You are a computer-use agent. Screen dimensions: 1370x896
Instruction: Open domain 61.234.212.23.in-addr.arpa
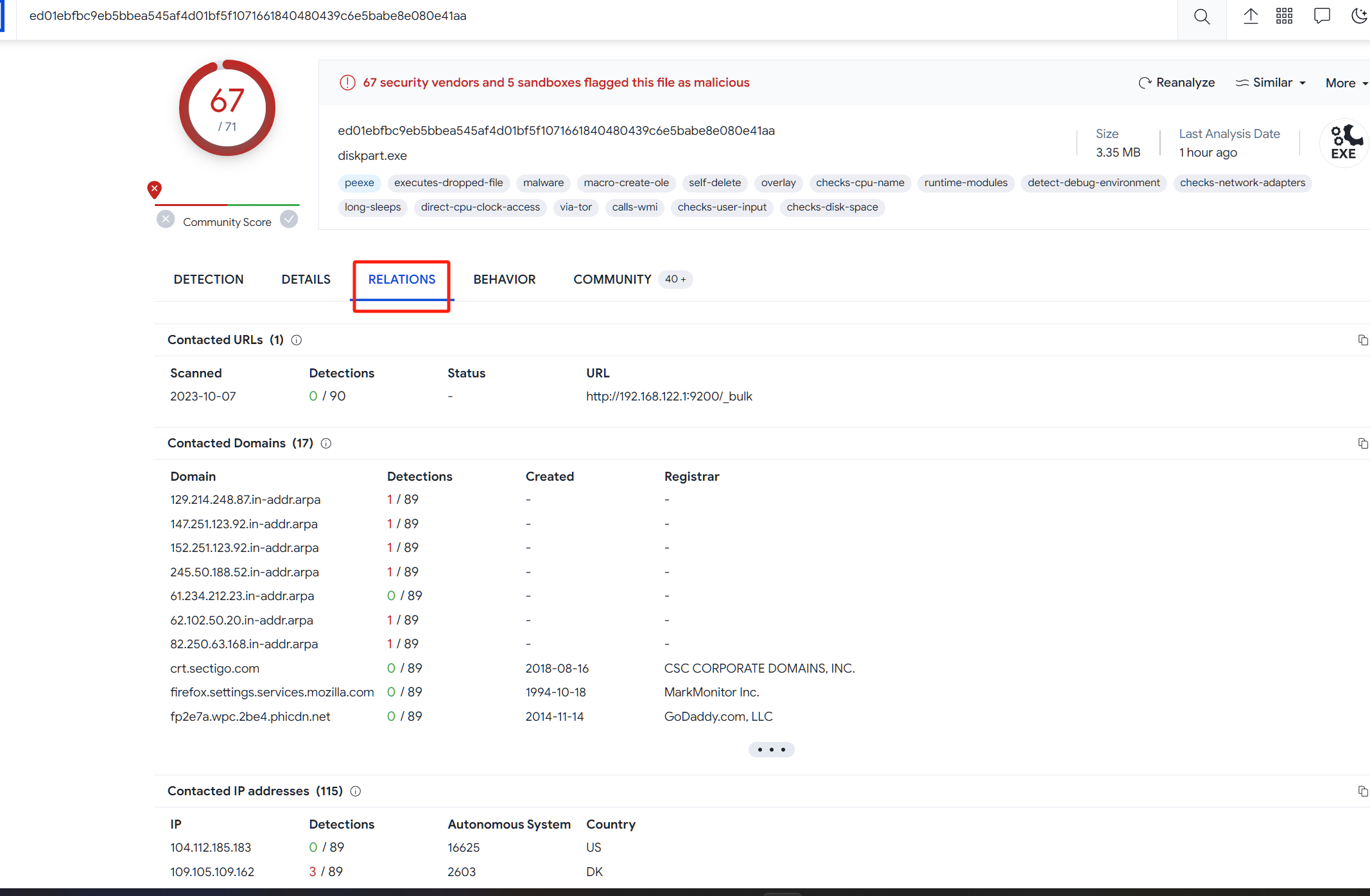pyautogui.click(x=242, y=596)
